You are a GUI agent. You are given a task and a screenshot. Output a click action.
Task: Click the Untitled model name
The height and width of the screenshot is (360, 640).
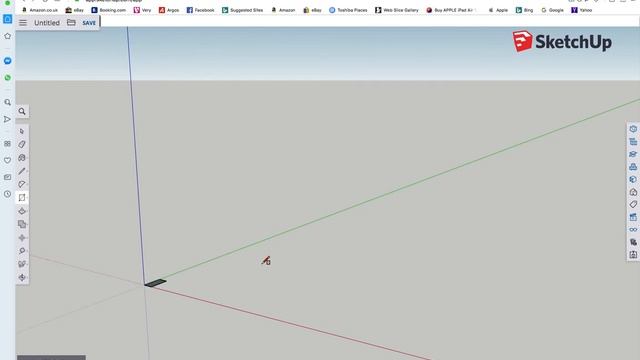point(47,23)
